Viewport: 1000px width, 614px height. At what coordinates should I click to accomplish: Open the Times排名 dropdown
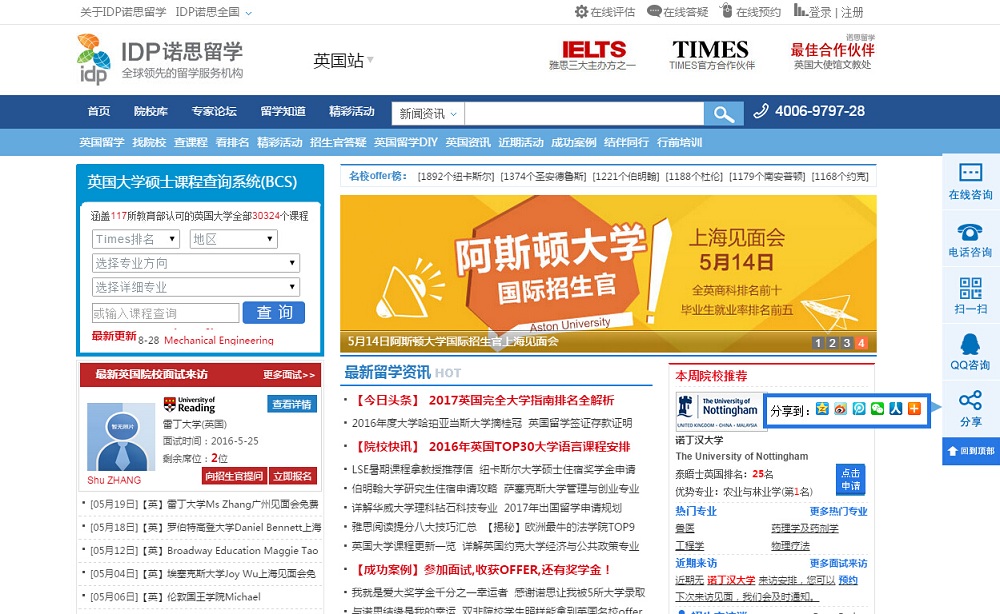tap(136, 239)
